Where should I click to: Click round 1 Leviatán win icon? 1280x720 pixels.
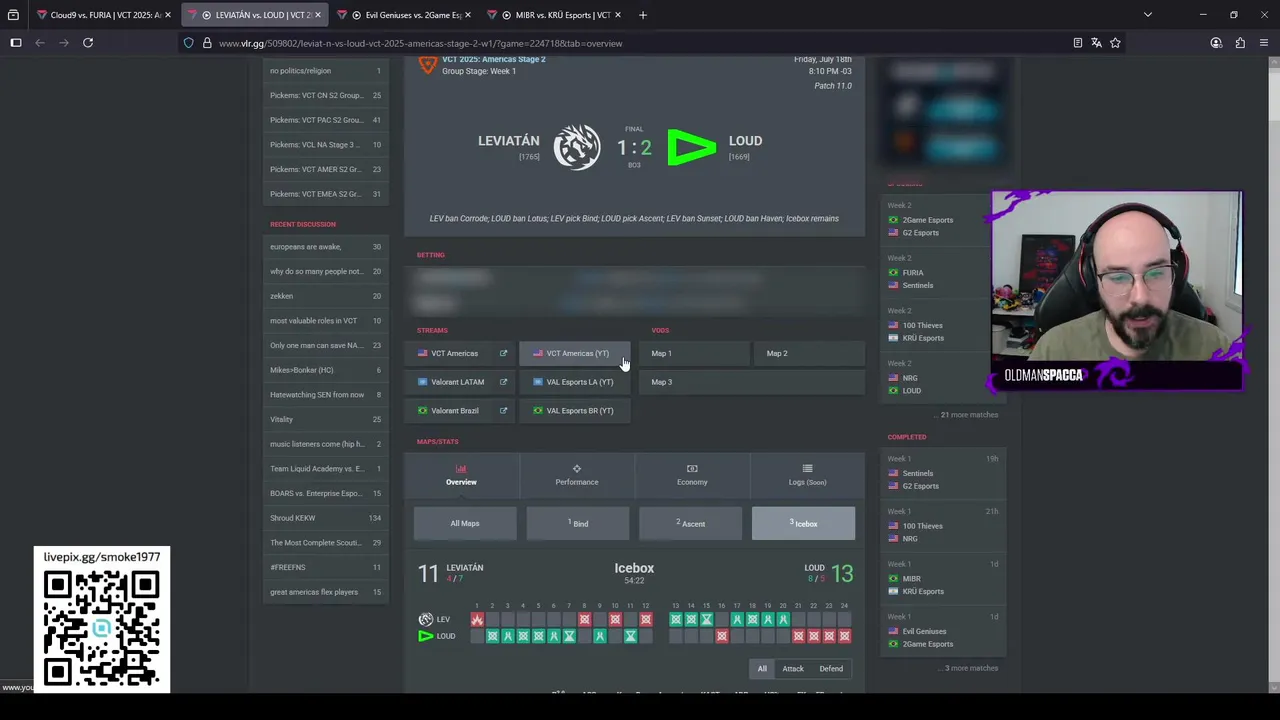coord(477,620)
